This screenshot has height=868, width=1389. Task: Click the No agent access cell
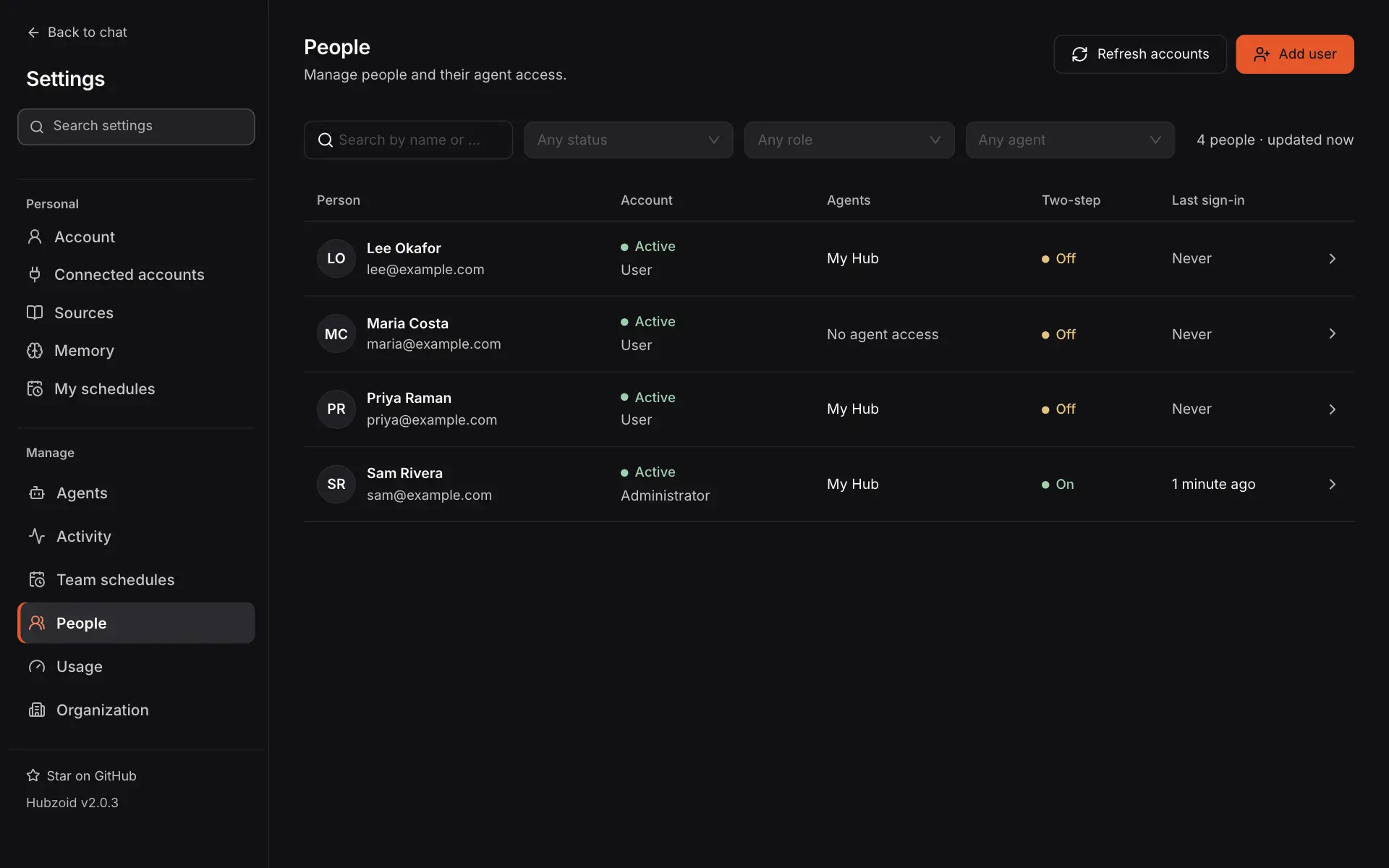tap(883, 334)
